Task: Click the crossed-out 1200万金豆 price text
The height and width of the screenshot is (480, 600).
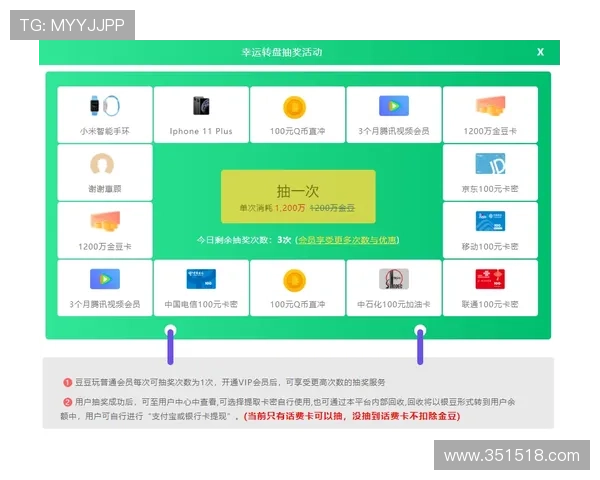Action: pyautogui.click(x=332, y=208)
